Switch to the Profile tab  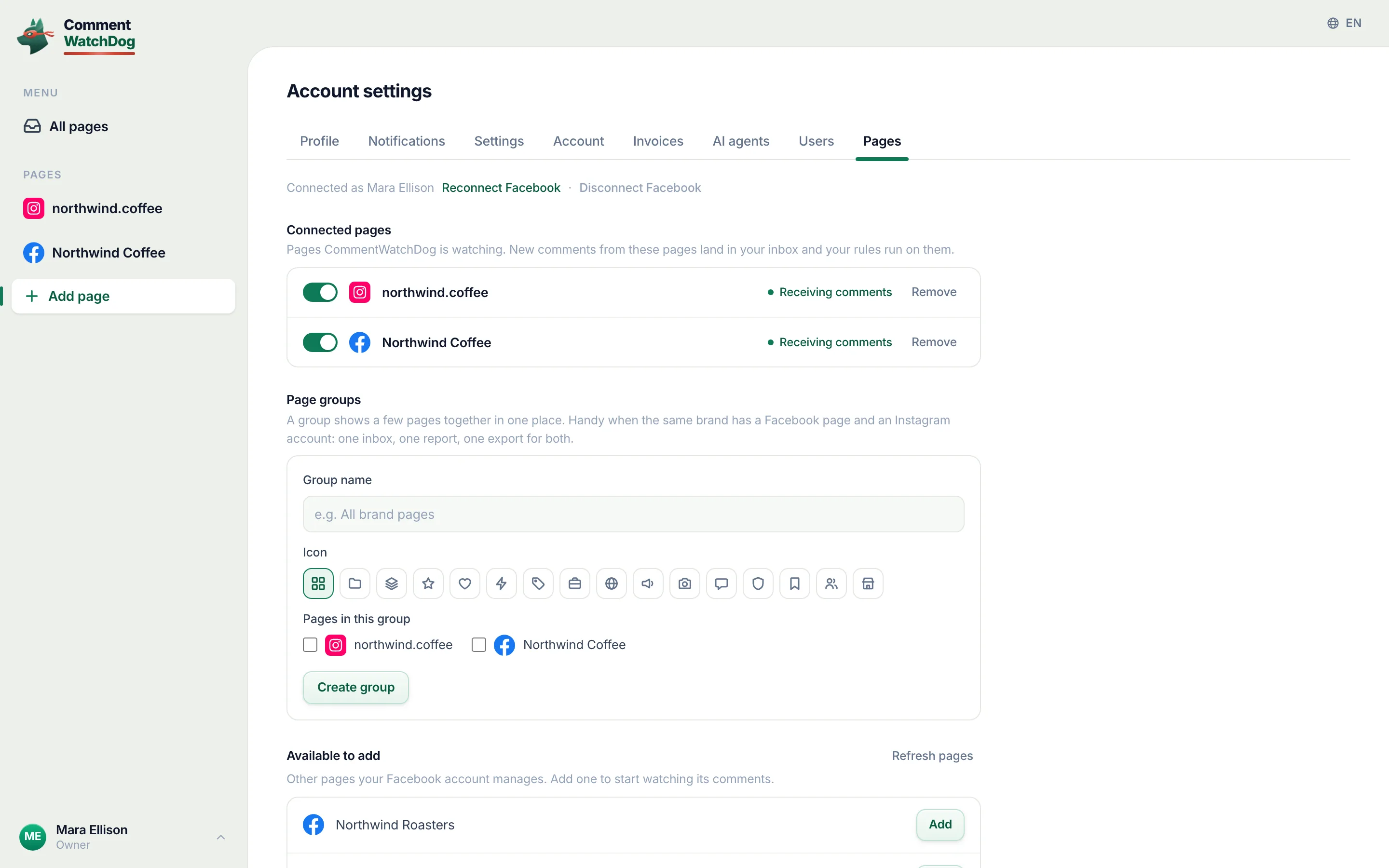(x=320, y=141)
